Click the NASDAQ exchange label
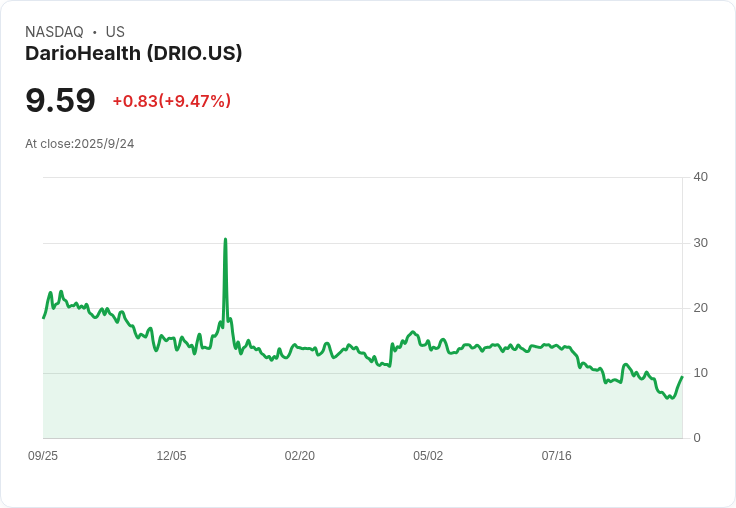 54,32
